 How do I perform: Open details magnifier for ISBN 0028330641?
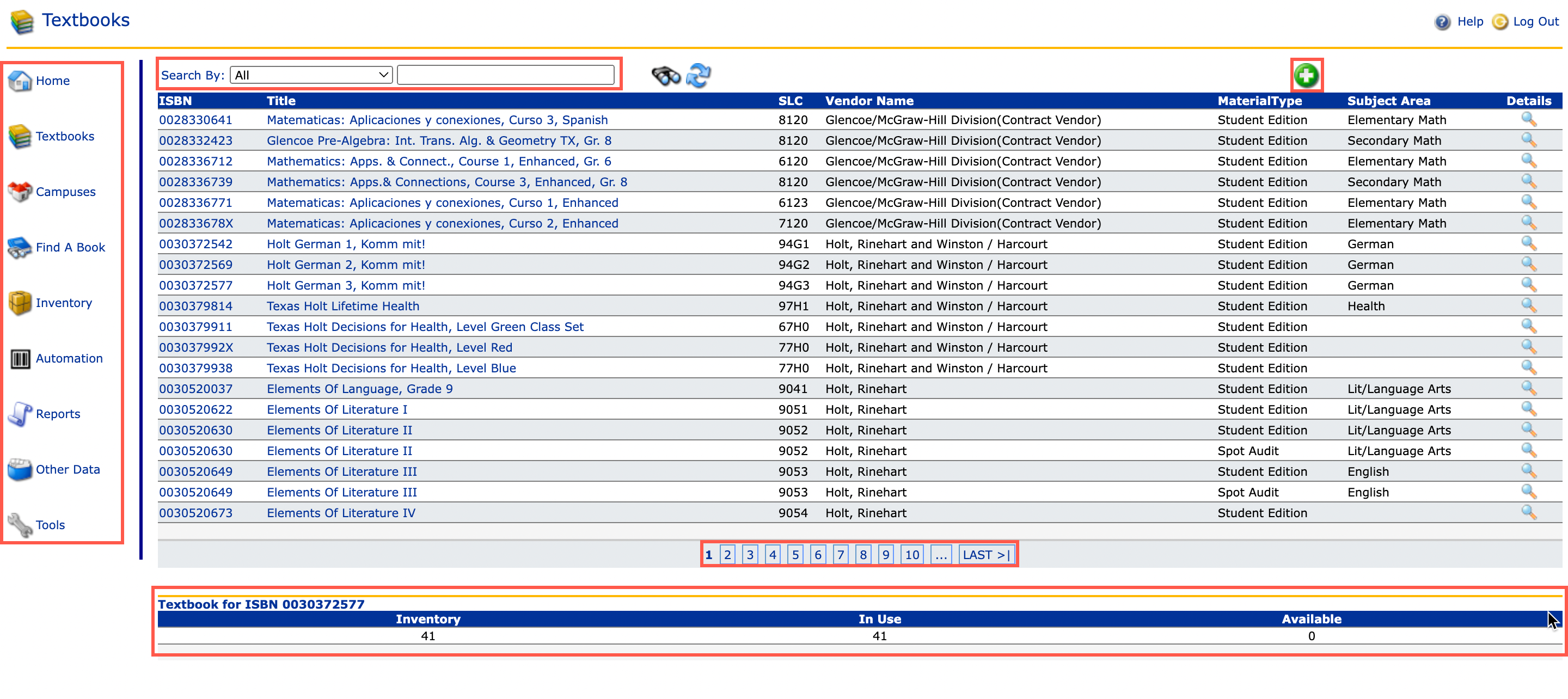coord(1528,119)
